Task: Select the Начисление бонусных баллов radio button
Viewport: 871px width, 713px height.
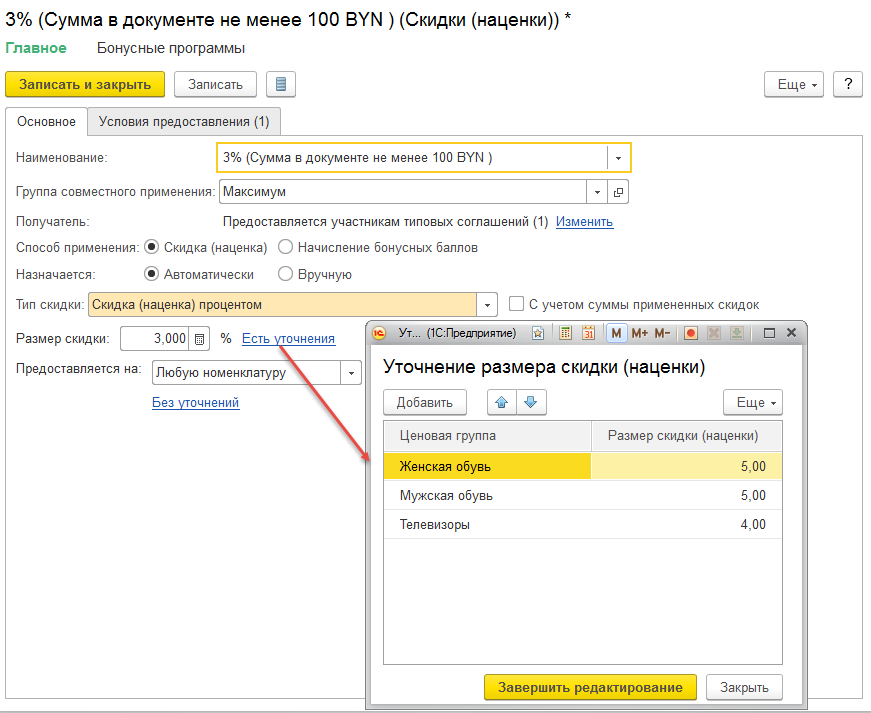Action: (285, 247)
